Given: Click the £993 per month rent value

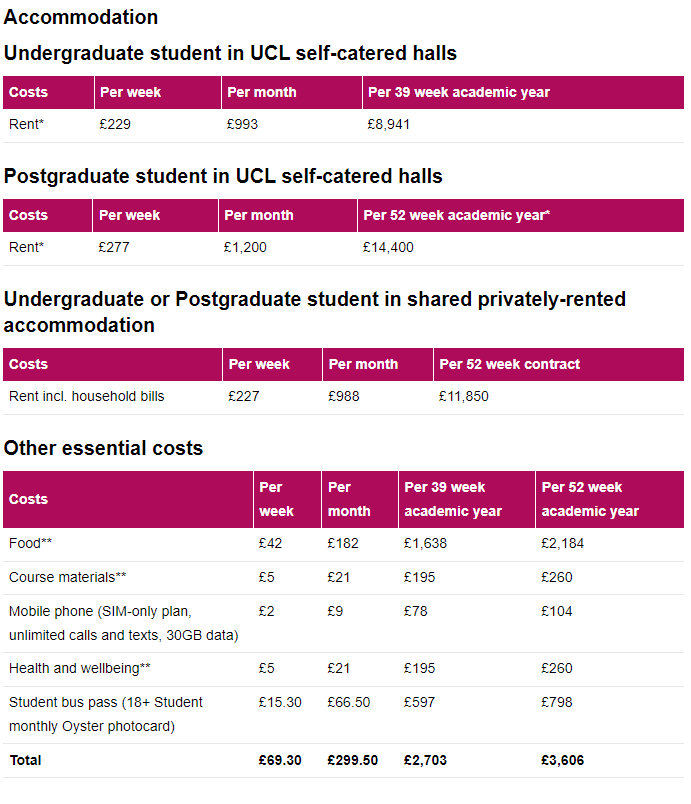Looking at the screenshot, I should pos(243,125).
